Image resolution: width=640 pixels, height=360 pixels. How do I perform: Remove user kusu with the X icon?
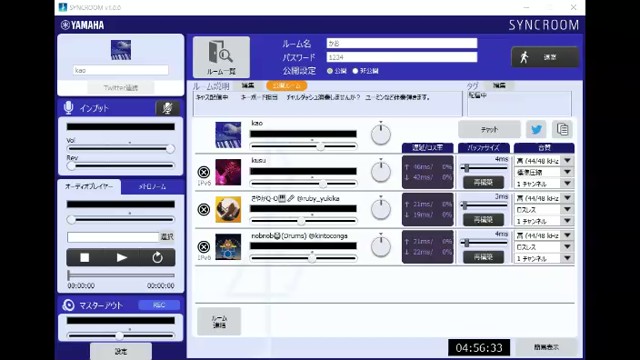coord(204,172)
